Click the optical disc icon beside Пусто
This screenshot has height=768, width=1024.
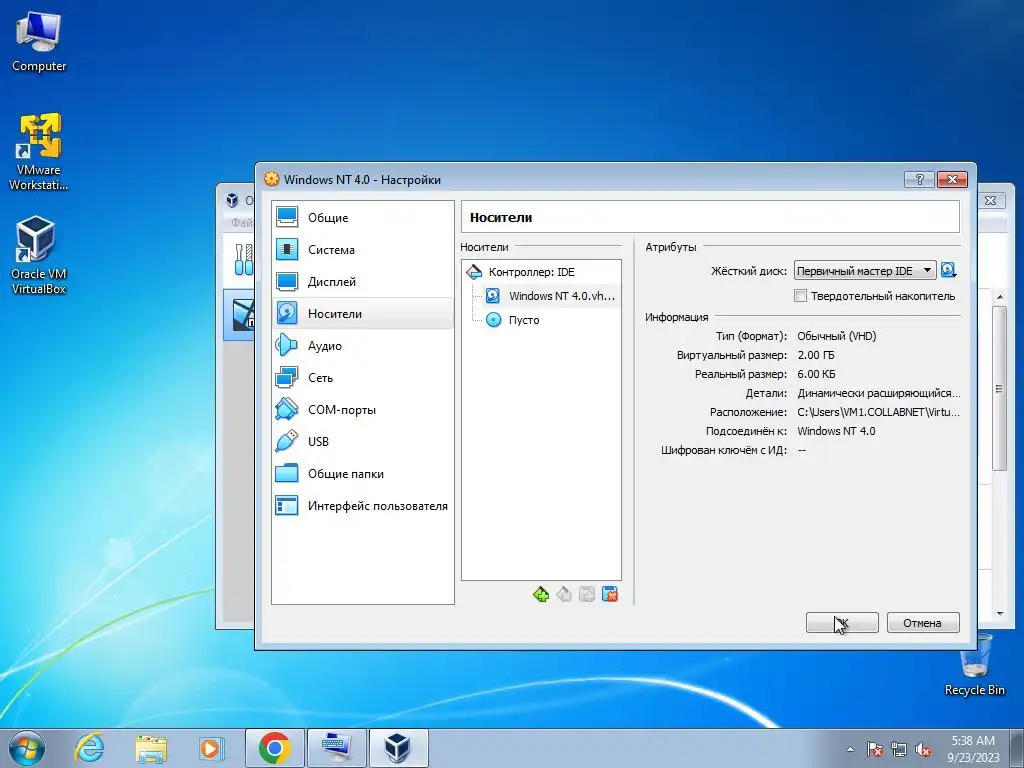494,320
